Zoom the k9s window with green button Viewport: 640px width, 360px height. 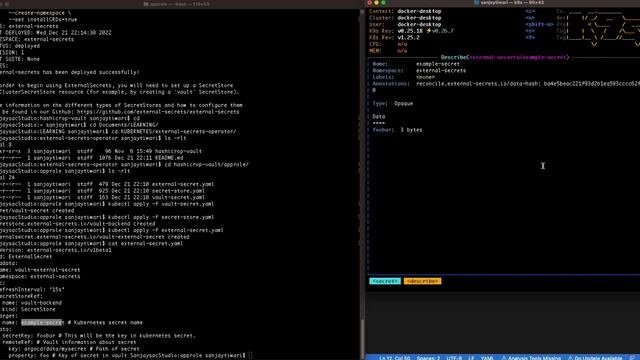pyautogui.click(x=383, y=2)
